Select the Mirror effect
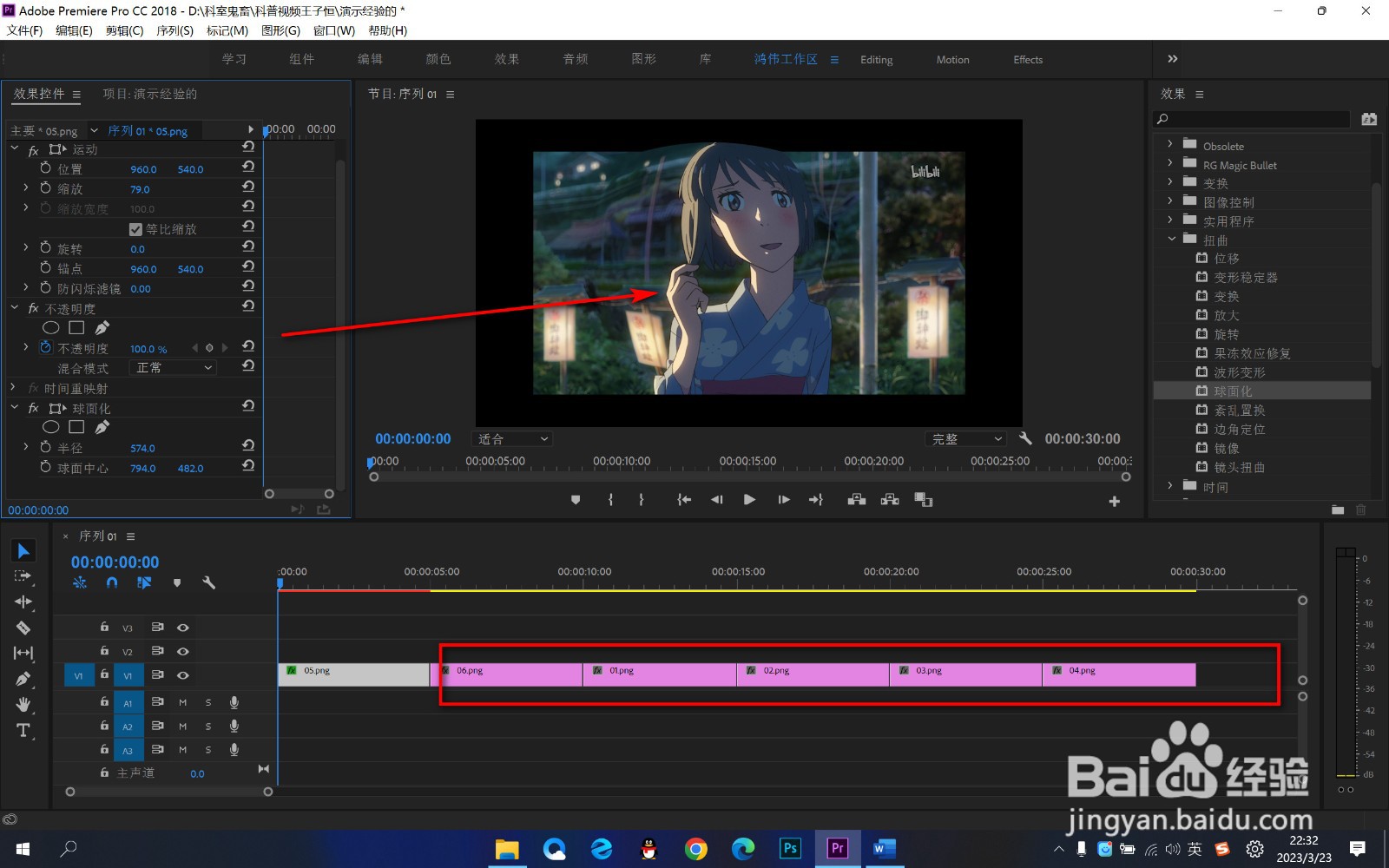 click(x=1227, y=448)
